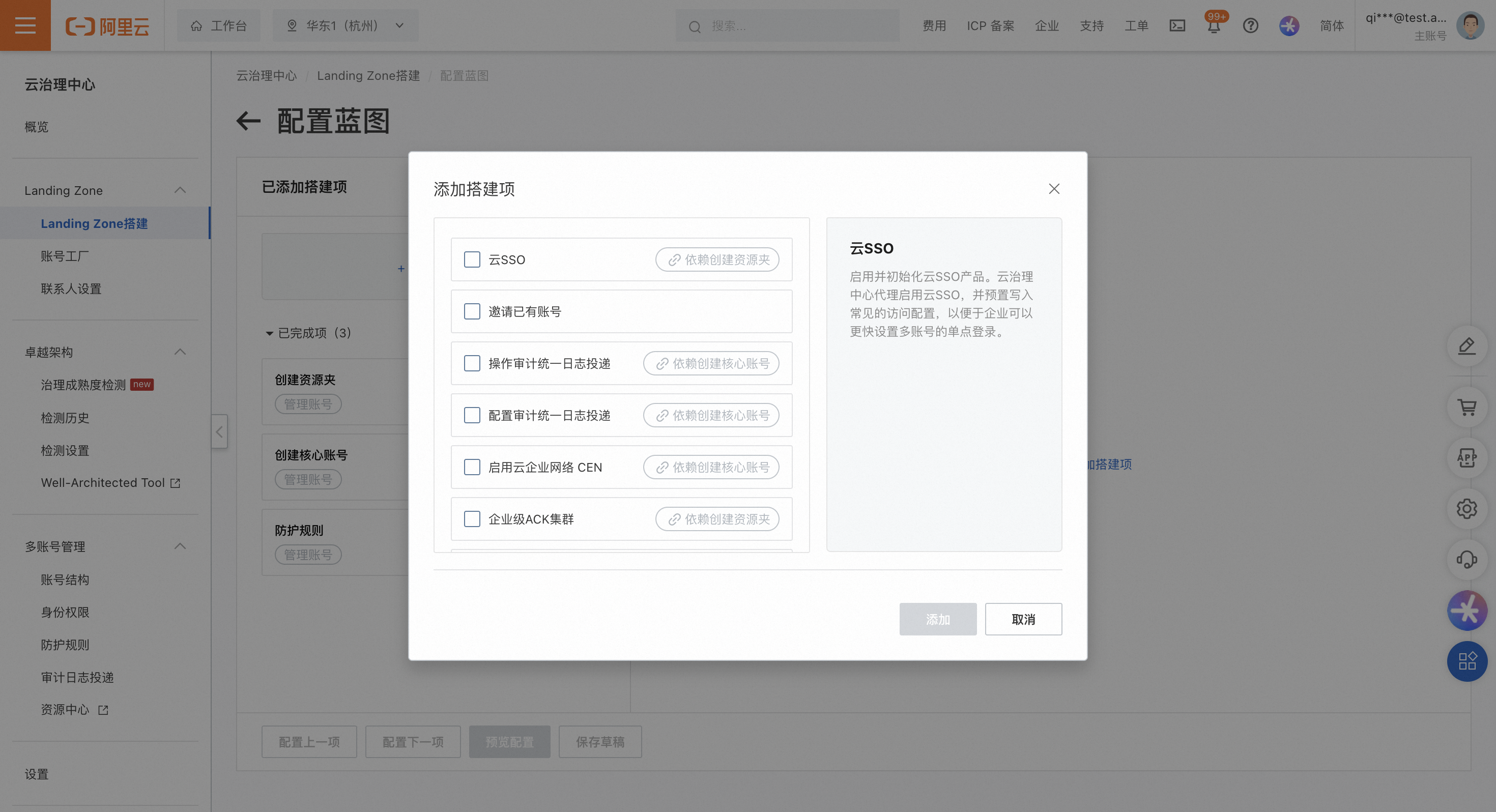Collapse the 已完成项 (3) list
The image size is (1496, 812).
270,333
